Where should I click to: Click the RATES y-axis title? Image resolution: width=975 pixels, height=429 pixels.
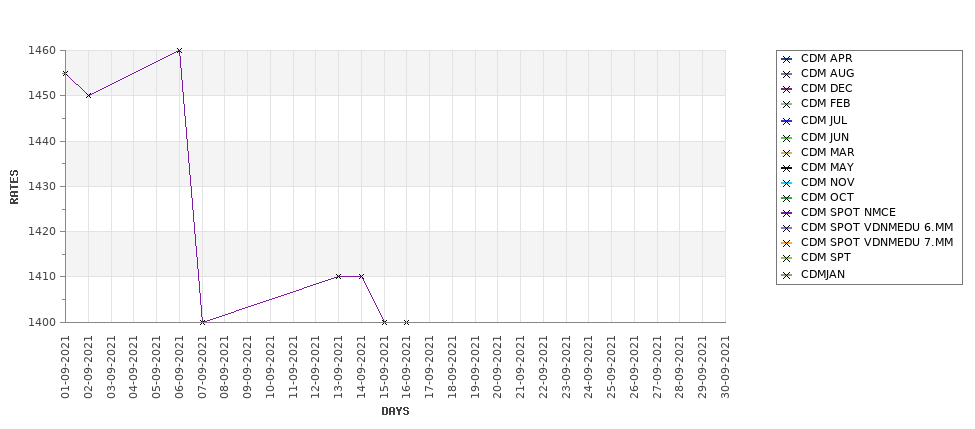click(14, 187)
